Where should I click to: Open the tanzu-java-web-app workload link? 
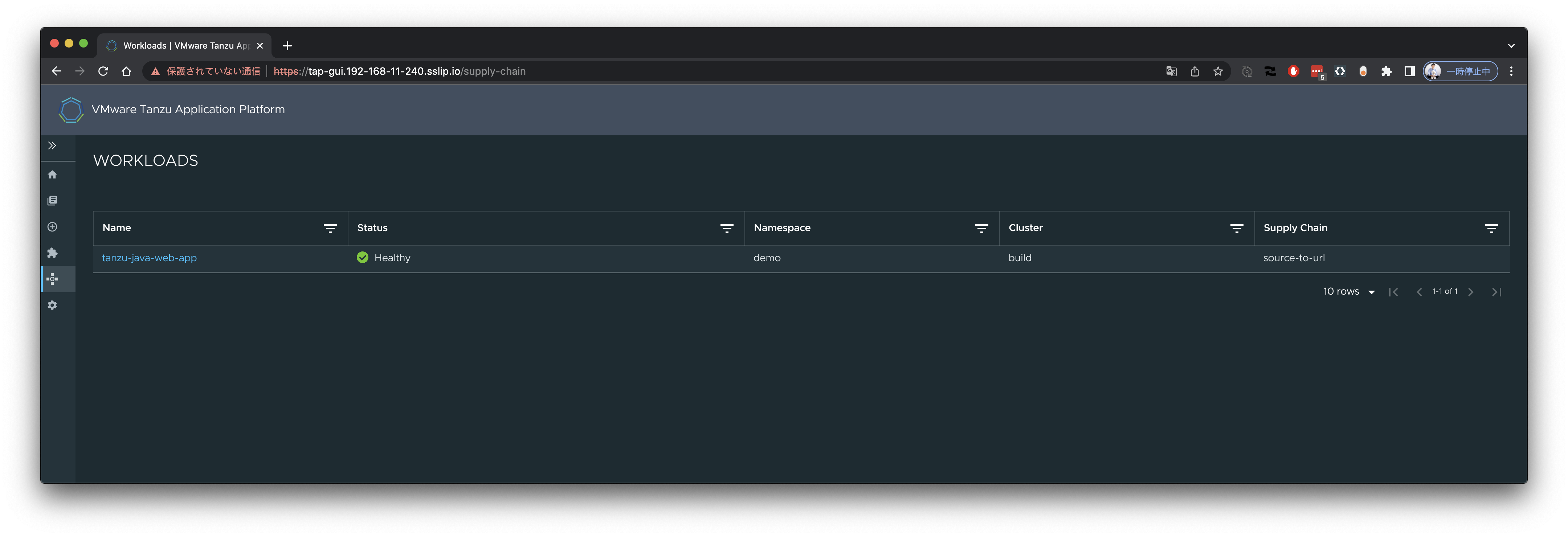coord(149,257)
